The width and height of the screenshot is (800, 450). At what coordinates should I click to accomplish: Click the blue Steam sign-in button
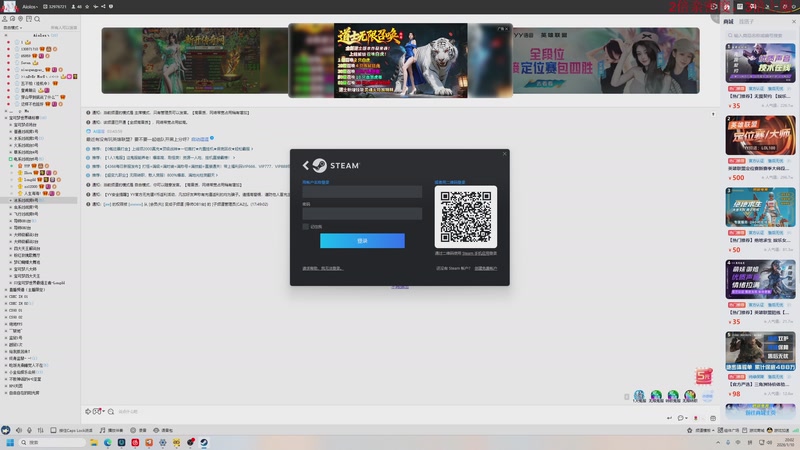362,241
